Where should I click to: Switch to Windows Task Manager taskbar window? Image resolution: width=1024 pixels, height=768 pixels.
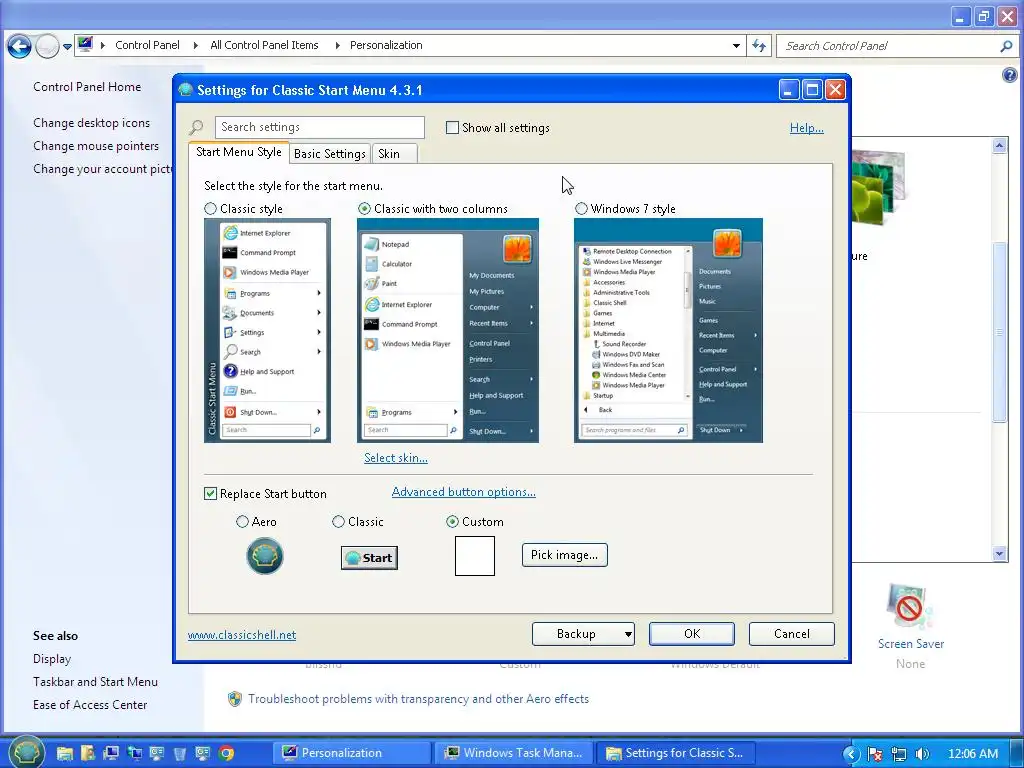(x=513, y=753)
